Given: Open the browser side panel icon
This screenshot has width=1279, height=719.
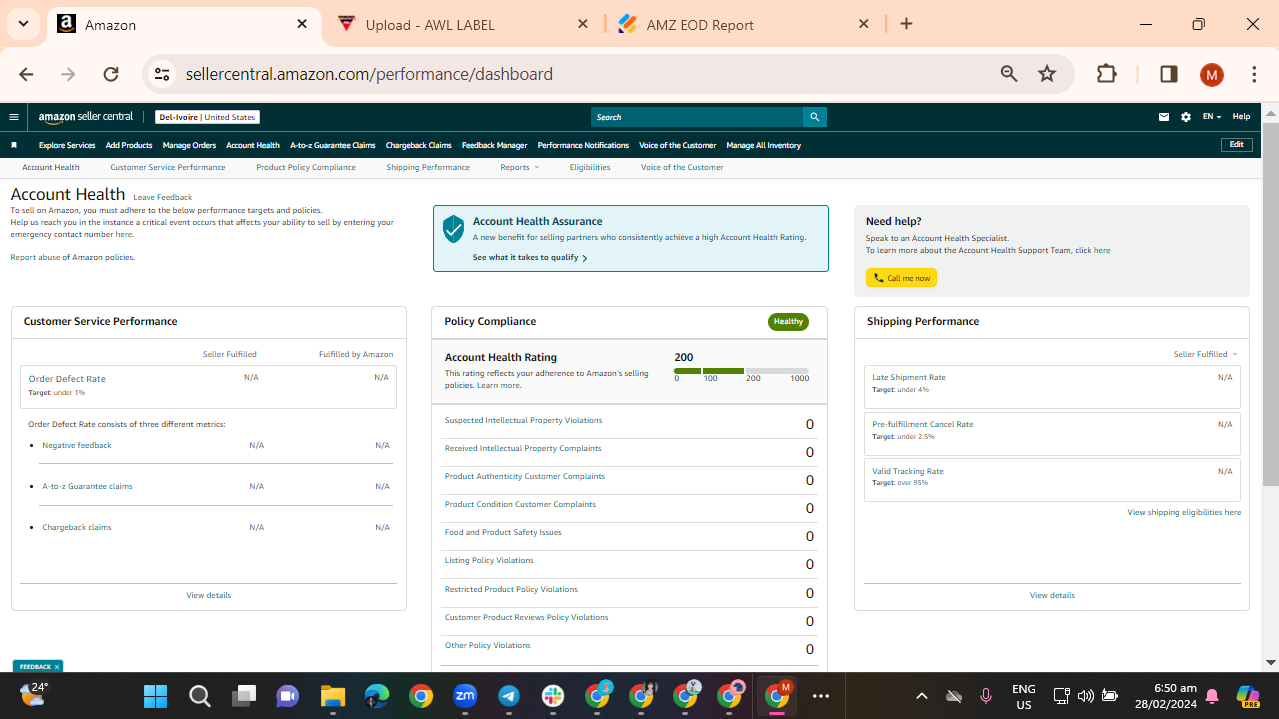Looking at the screenshot, I should coord(1168,74).
